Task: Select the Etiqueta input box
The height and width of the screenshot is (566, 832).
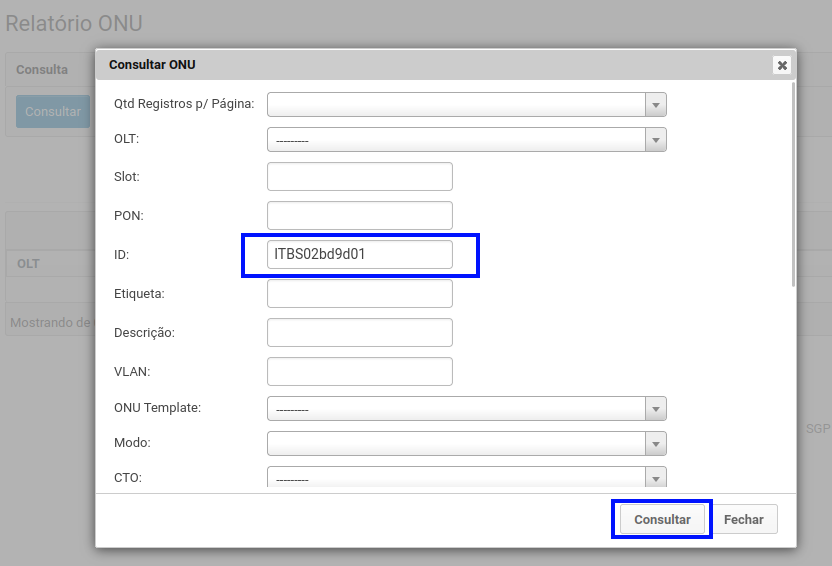Action: click(x=359, y=293)
